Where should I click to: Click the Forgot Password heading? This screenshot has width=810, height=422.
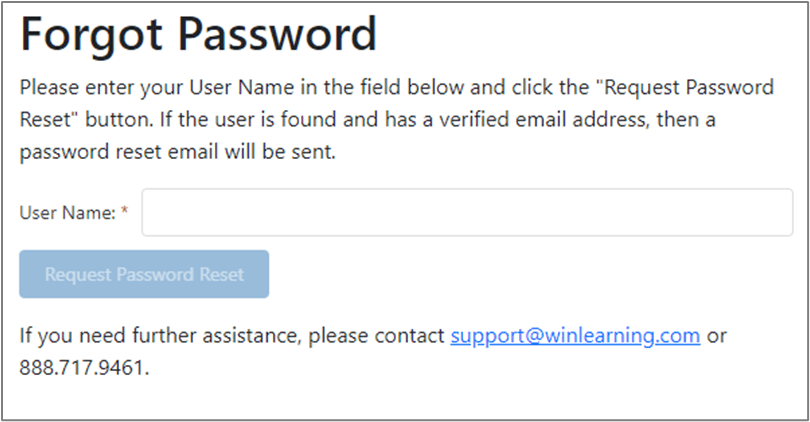click(x=198, y=36)
